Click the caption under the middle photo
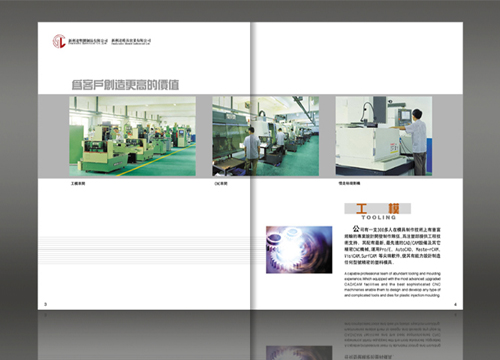This screenshot has width=500, height=360. pos(221,184)
